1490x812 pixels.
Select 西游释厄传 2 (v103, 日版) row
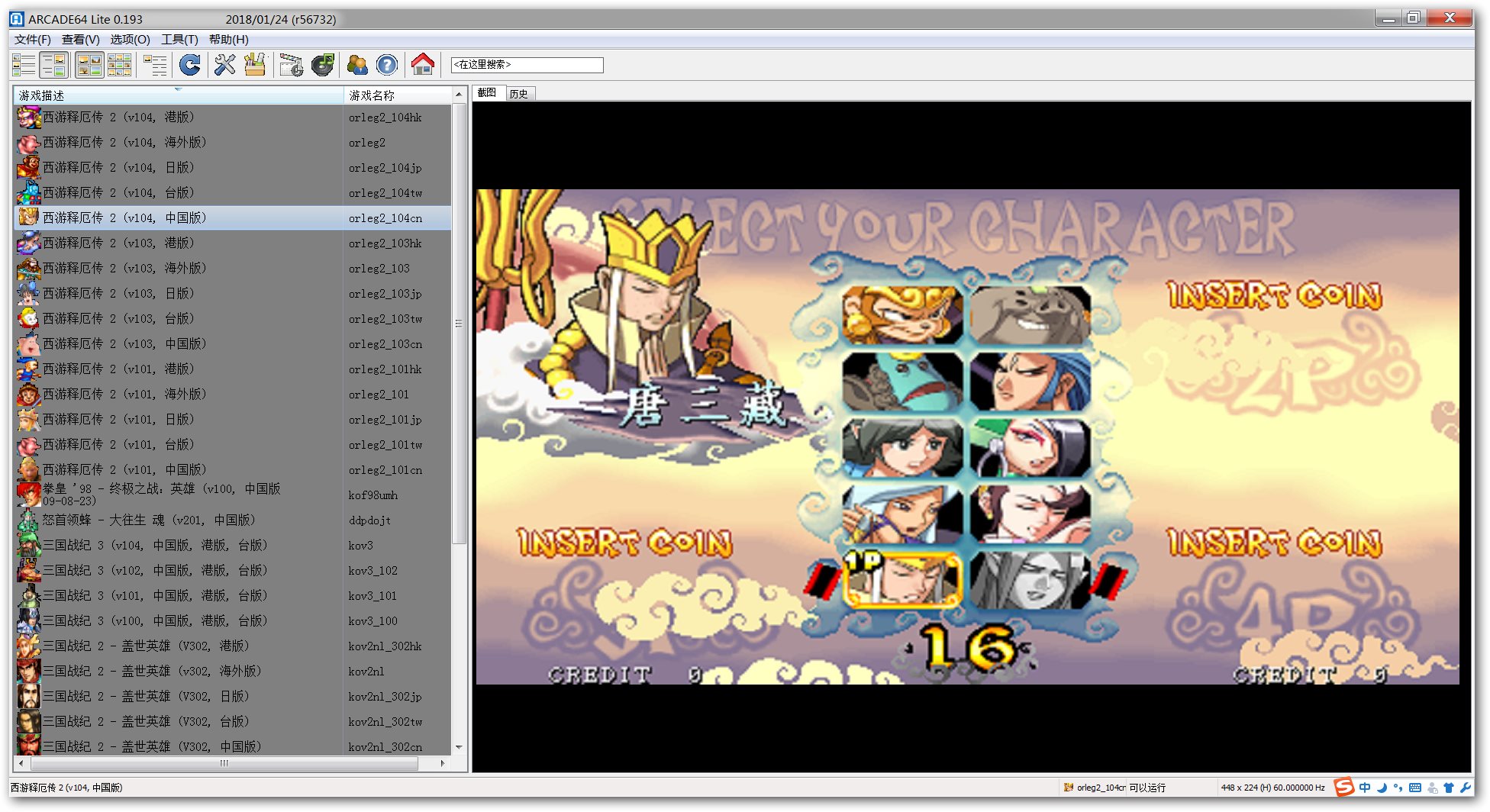click(x=233, y=294)
